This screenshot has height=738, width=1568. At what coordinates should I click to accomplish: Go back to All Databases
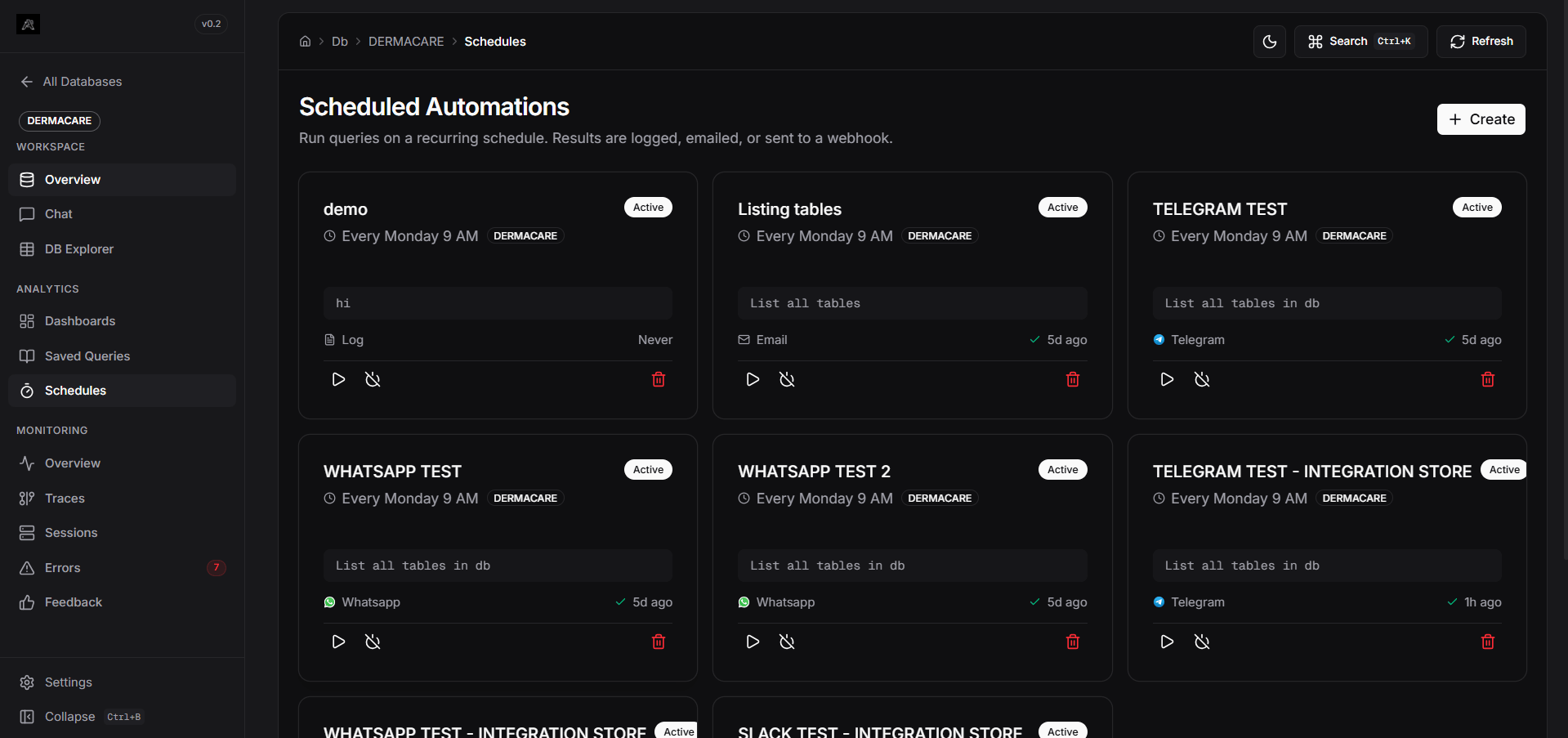pyautogui.click(x=71, y=82)
